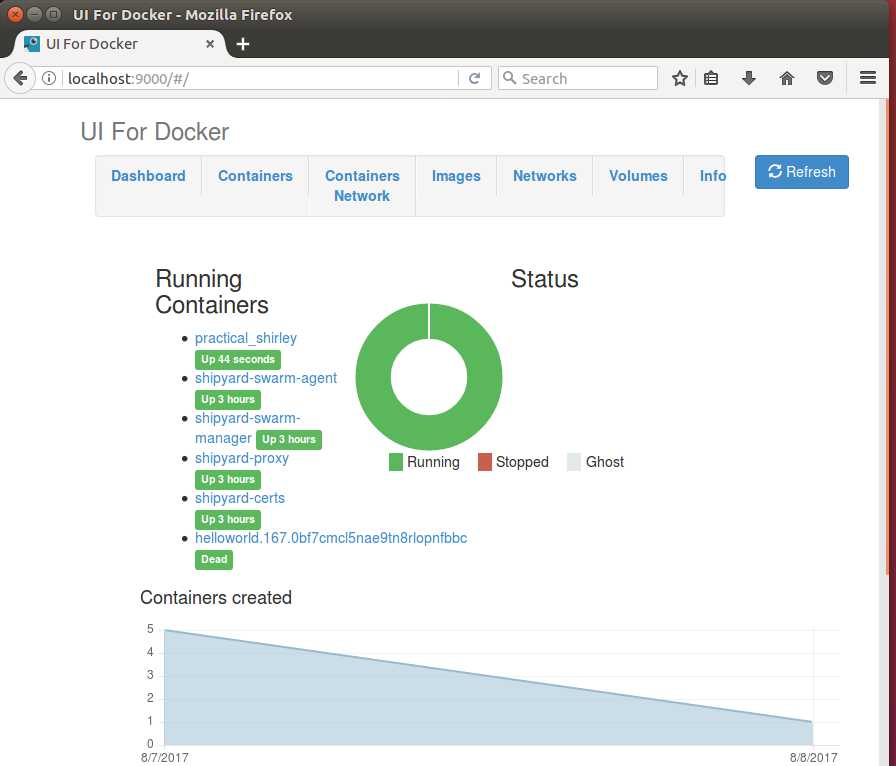896x766 pixels.
Task: Click the UI For Docker page title
Action: click(154, 132)
